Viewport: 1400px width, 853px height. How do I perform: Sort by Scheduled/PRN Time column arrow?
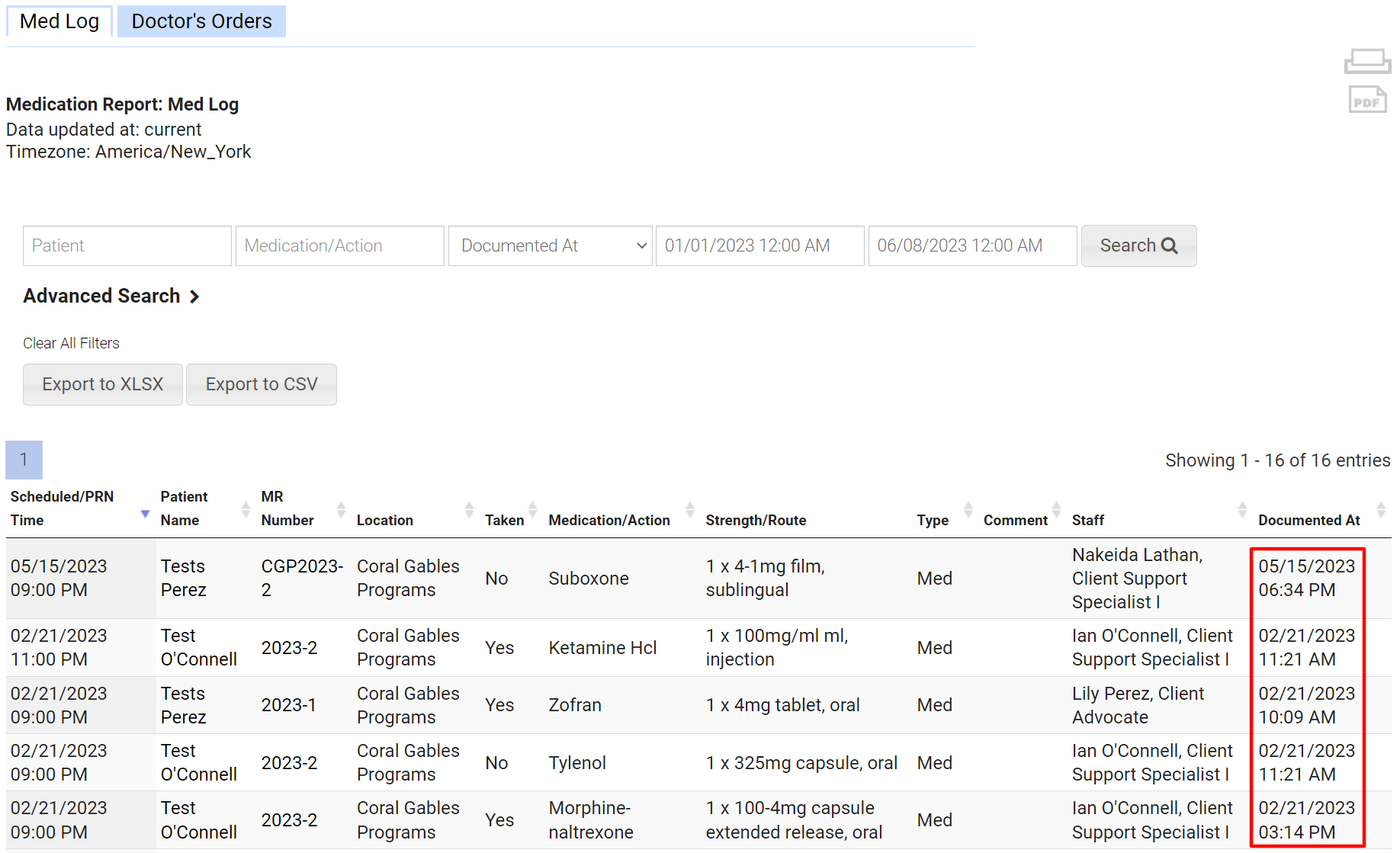point(145,514)
